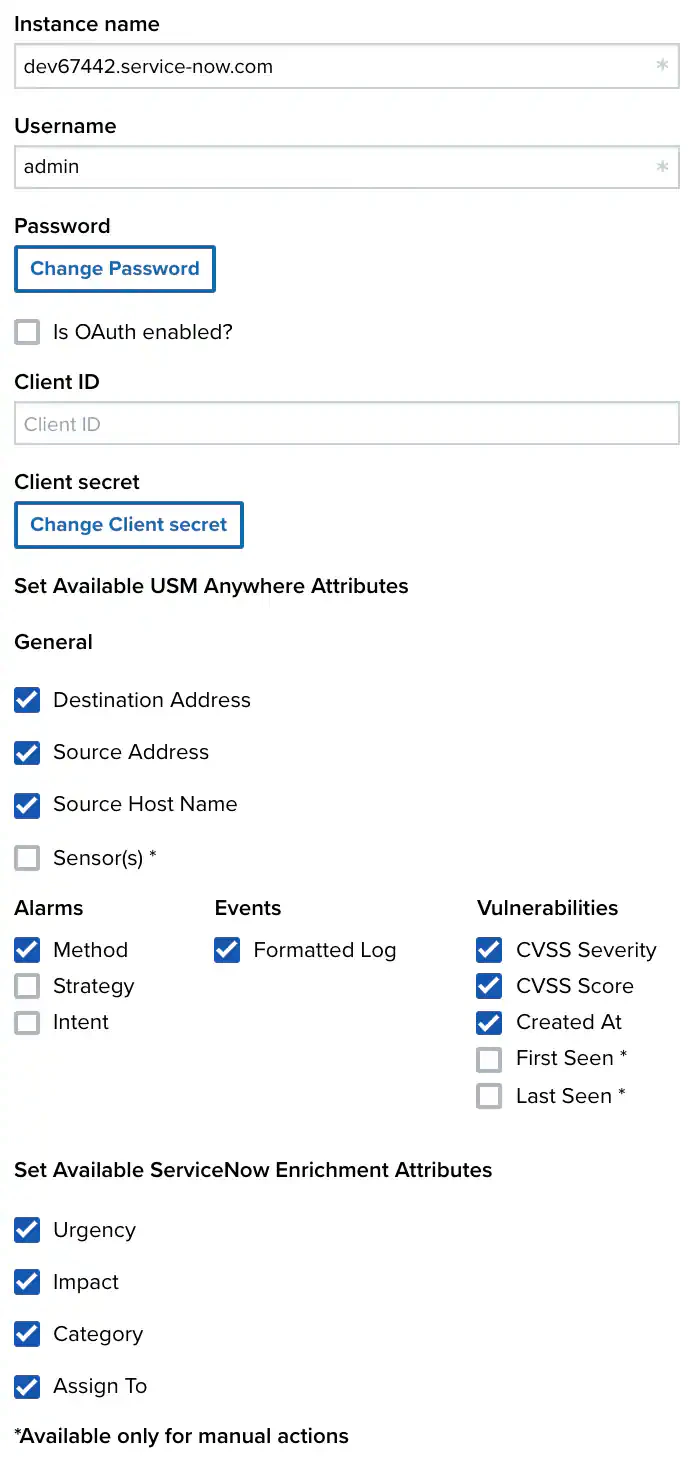Check the First Seen checkbox
Screen dimensions: 698x1463
click(x=489, y=1059)
